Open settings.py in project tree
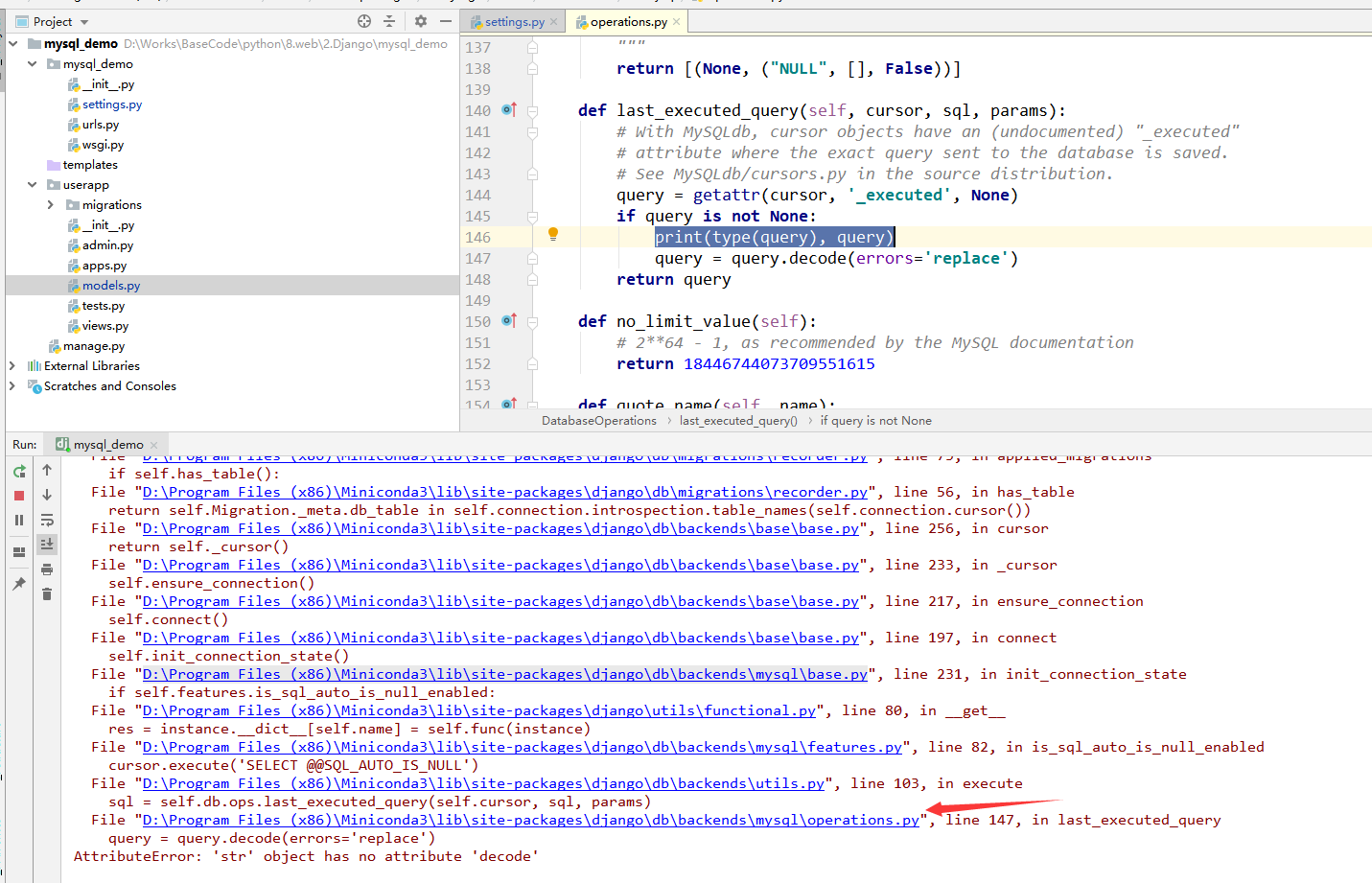This screenshot has width=1372, height=883. (x=111, y=105)
